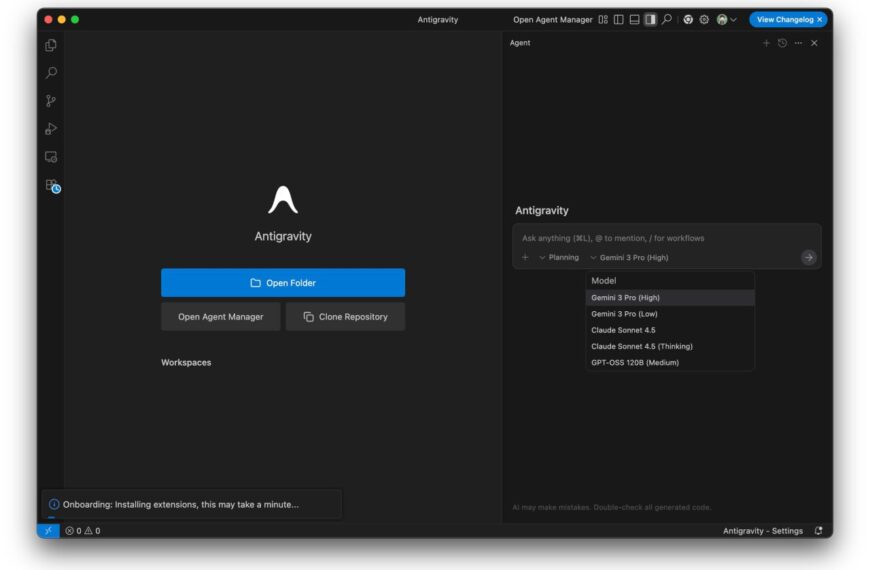Open the Search view in the activity bar
Viewport: 870px width, 570px height.
point(51,73)
